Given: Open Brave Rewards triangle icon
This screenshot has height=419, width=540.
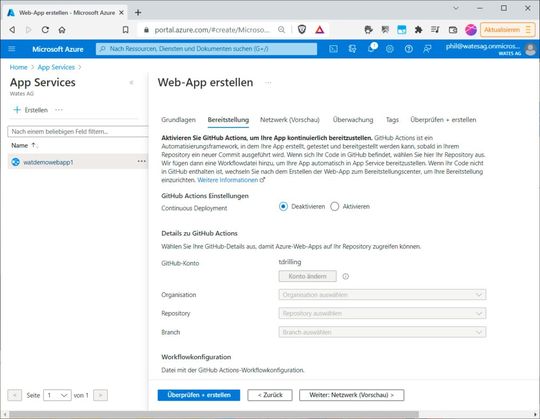Looking at the screenshot, I should point(320,30).
